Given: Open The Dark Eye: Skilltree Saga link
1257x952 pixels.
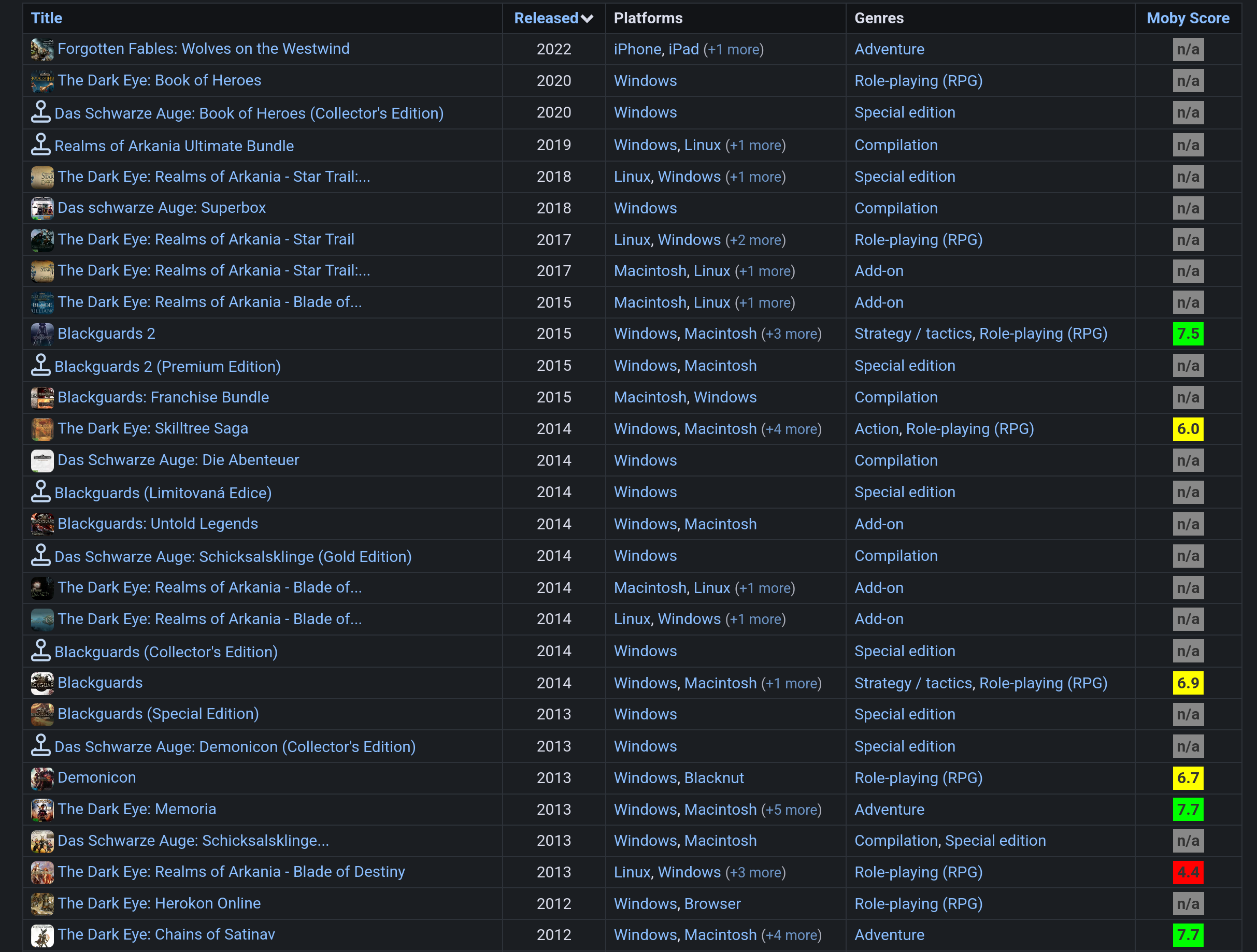Looking at the screenshot, I should 153,428.
